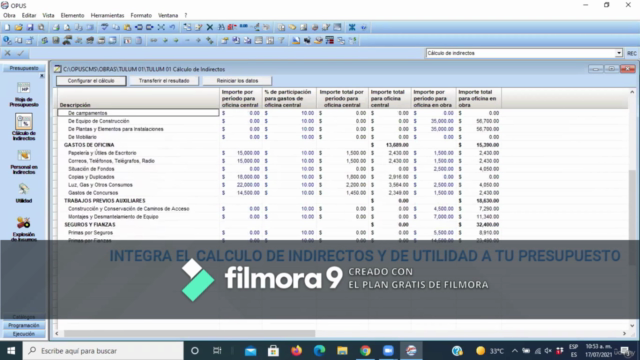Switch to the Presupuesto sidebar tab

click(x=24, y=68)
